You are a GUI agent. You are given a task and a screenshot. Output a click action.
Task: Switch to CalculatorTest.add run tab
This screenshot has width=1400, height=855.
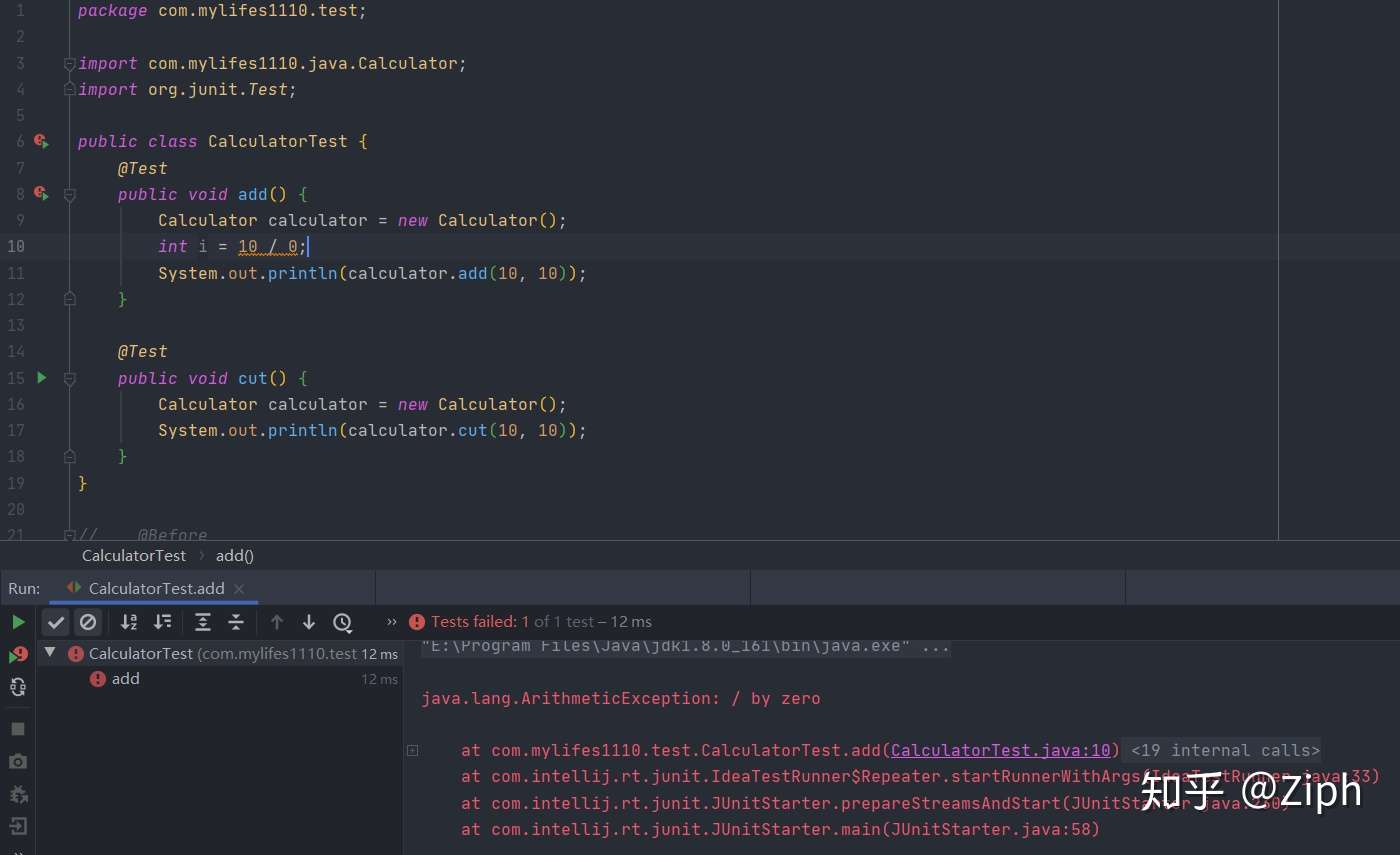(156, 588)
